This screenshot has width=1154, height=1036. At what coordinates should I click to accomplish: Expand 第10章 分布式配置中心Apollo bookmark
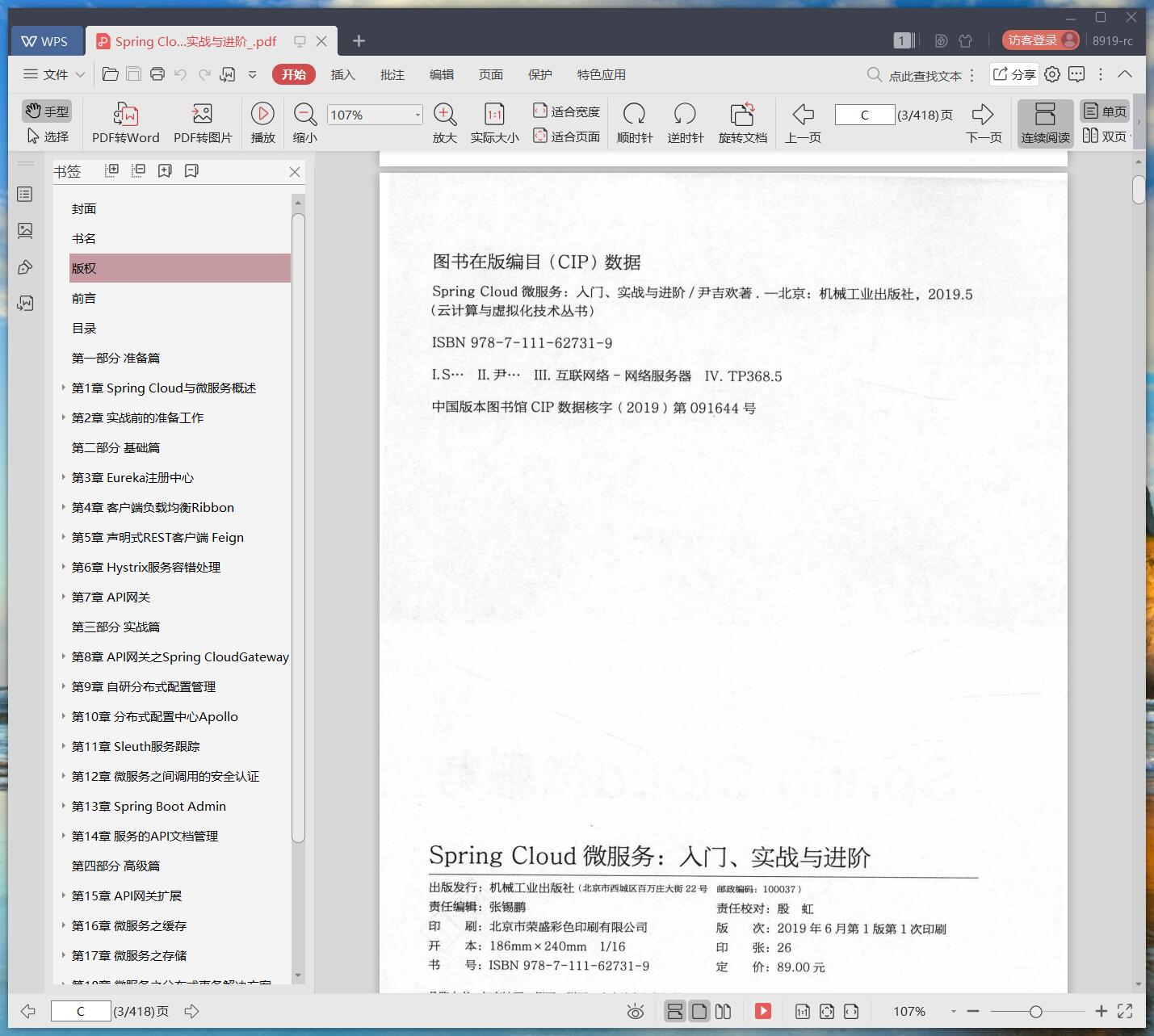click(64, 716)
